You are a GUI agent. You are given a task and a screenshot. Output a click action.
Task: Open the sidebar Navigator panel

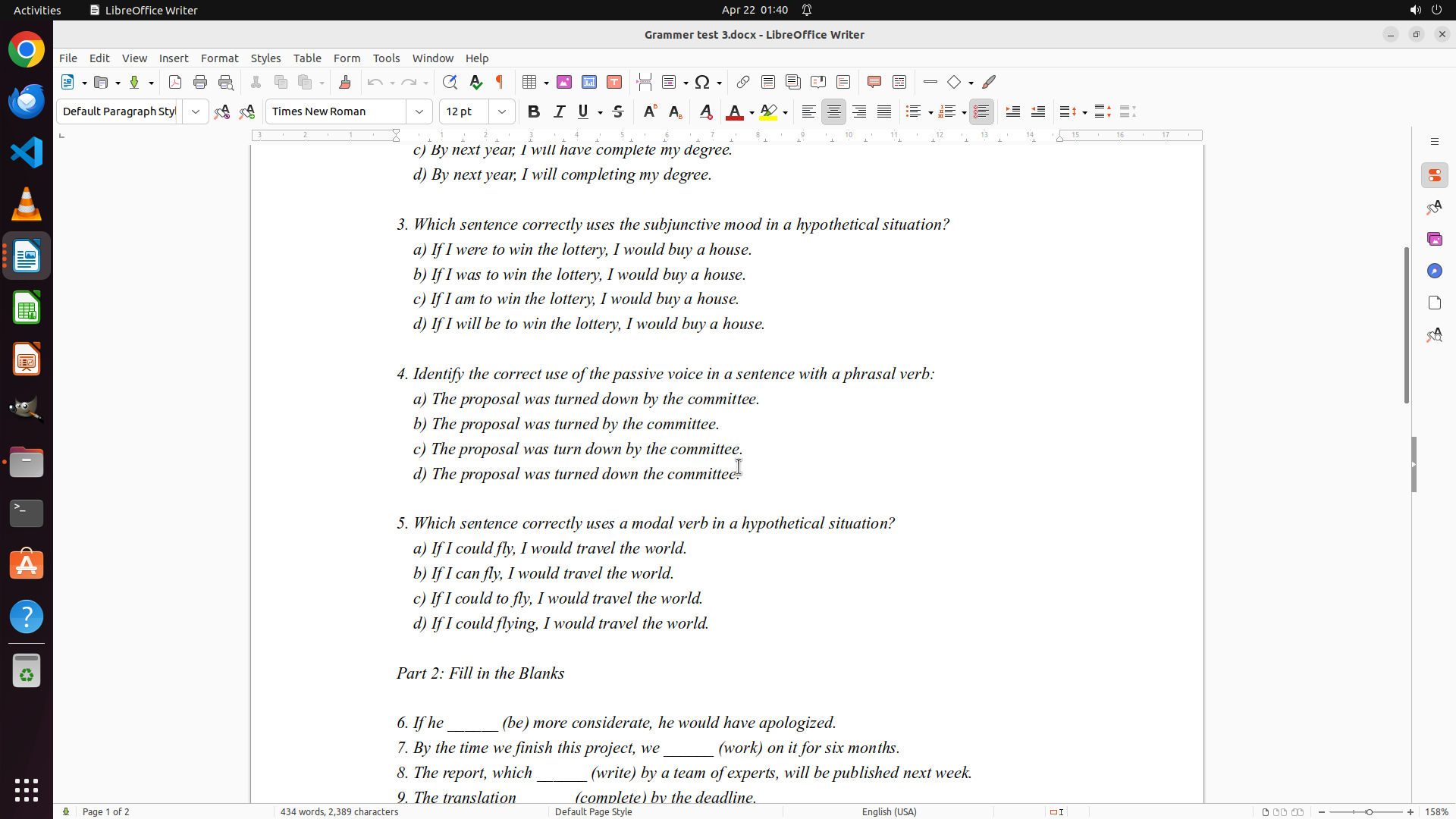tap(1434, 271)
